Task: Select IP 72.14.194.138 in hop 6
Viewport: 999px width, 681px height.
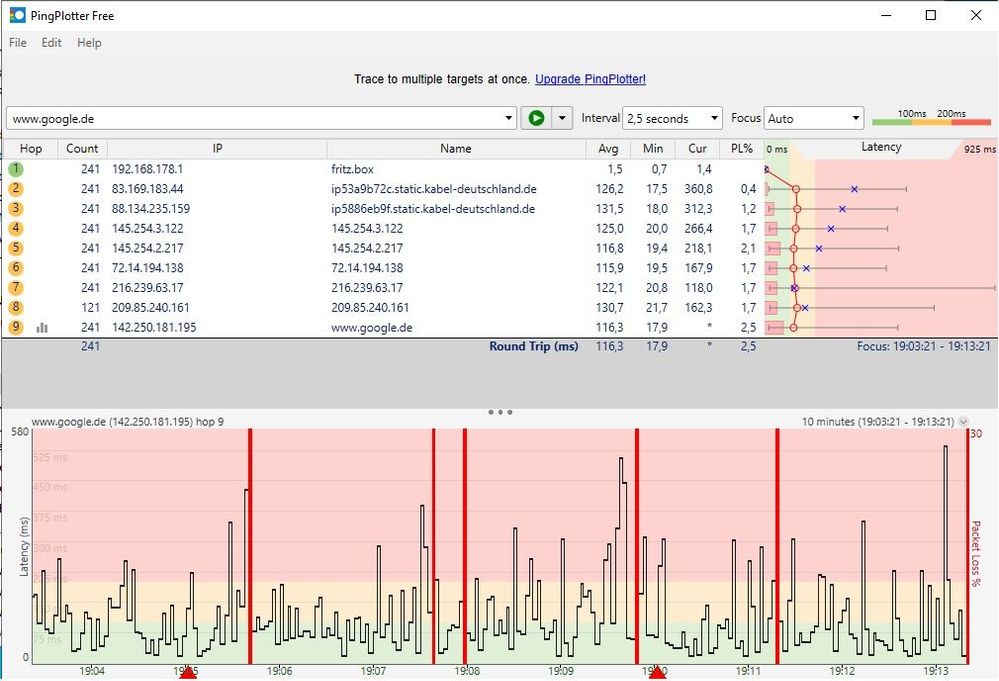Action: (148, 268)
